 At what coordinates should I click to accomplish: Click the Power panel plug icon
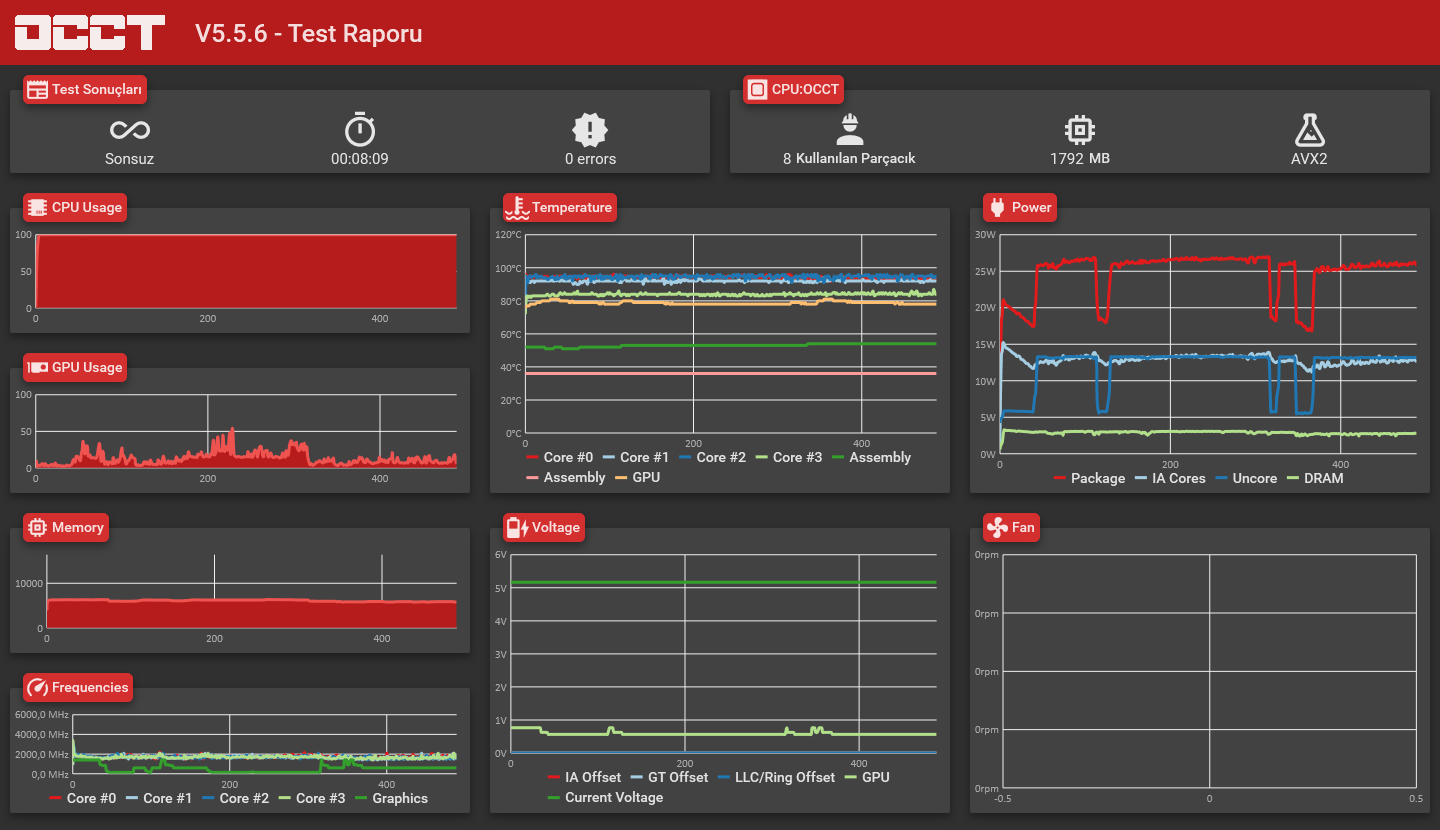click(997, 207)
